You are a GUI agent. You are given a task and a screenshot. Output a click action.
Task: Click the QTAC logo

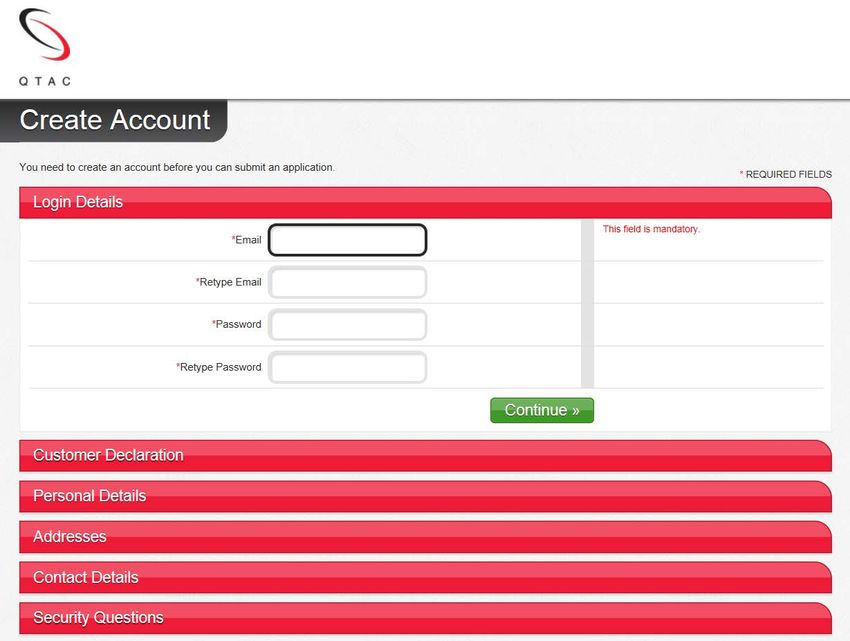click(x=44, y=47)
